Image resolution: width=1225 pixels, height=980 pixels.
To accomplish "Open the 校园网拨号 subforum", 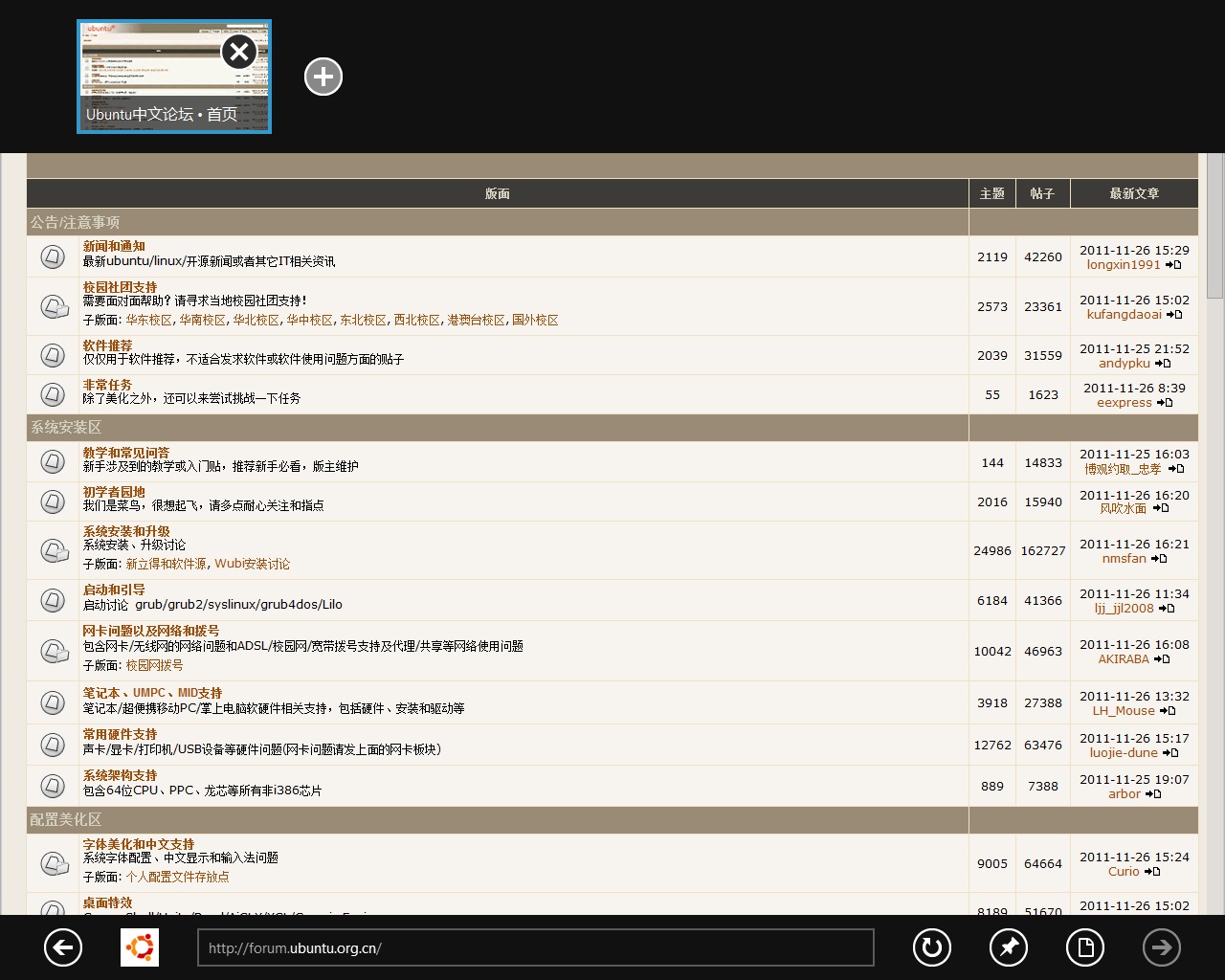I will [x=154, y=666].
